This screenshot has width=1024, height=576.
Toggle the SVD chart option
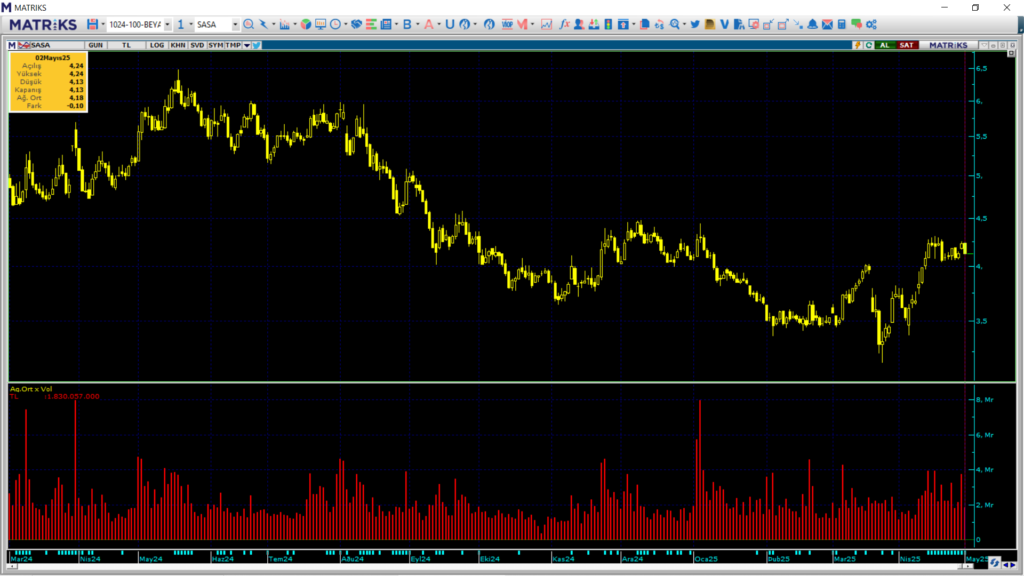click(197, 45)
